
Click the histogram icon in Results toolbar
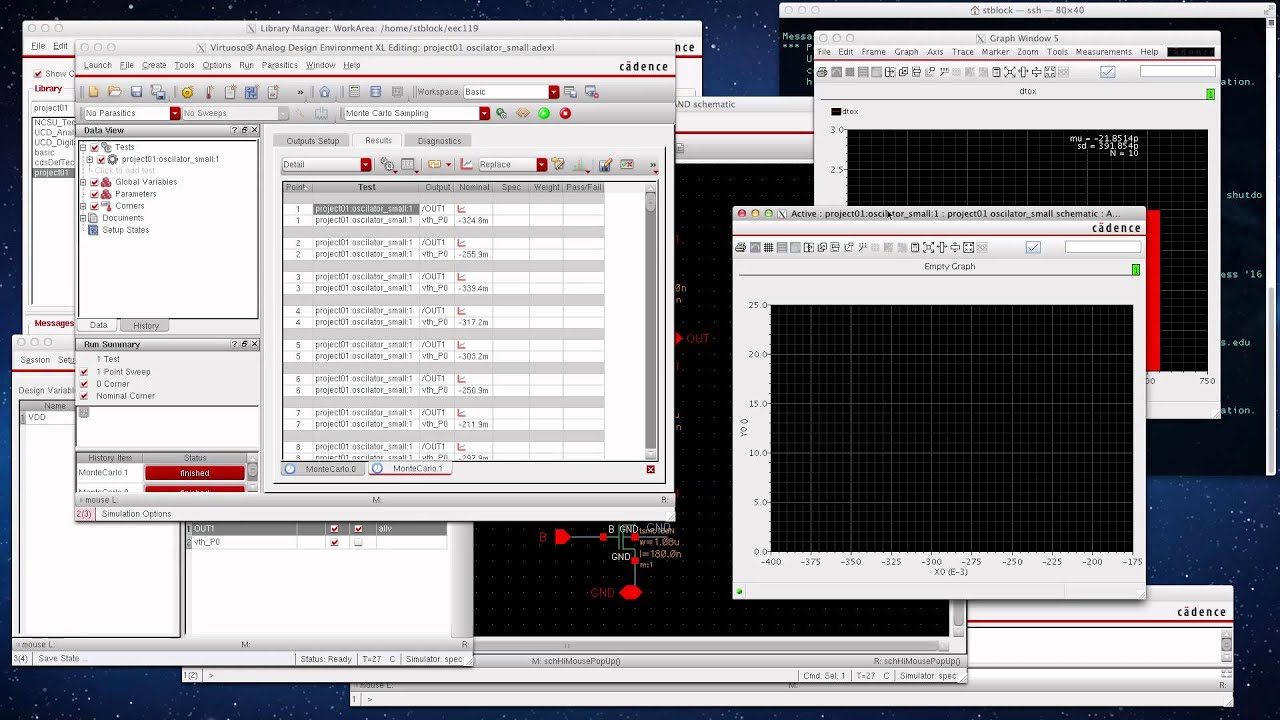click(x=581, y=164)
